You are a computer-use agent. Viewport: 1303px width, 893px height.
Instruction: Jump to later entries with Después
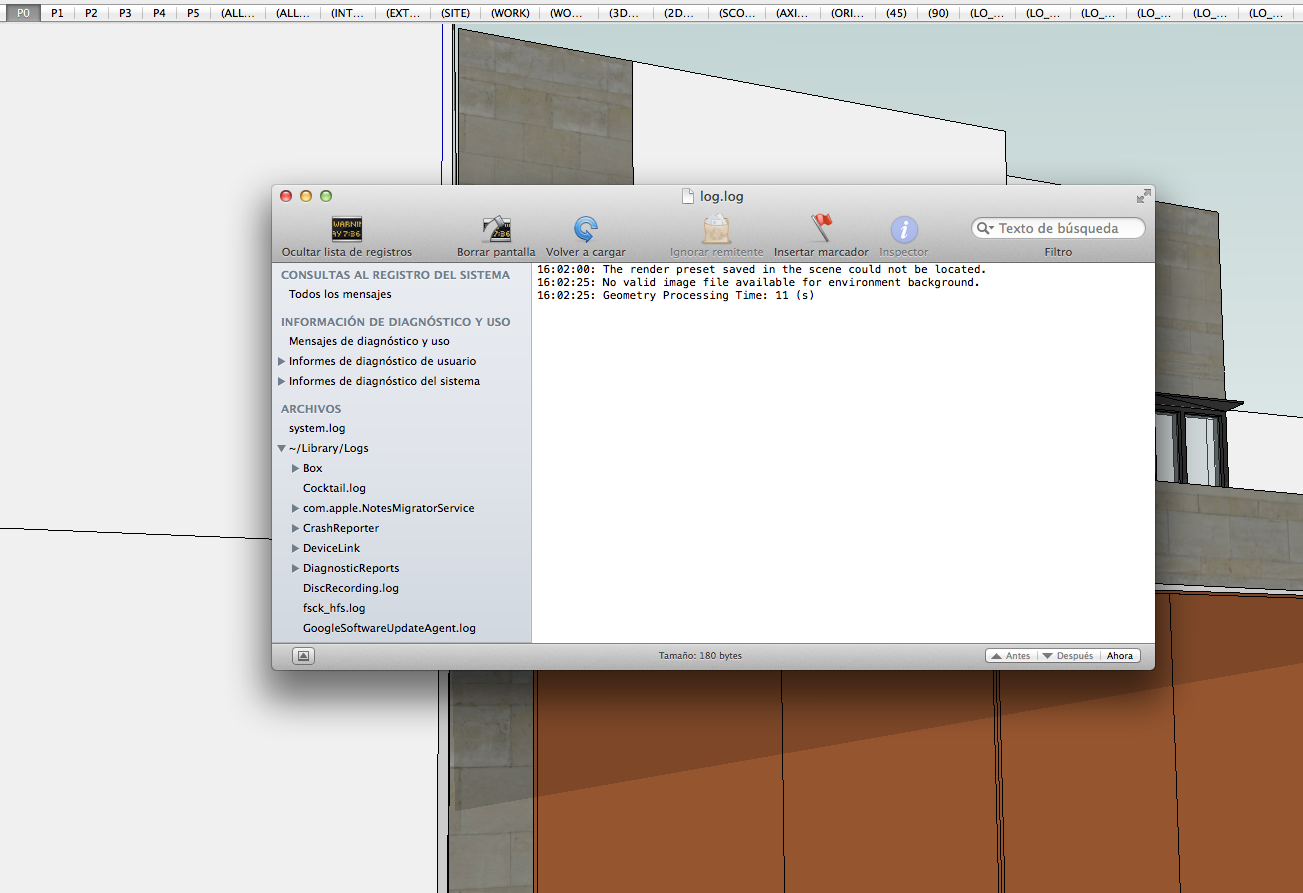(1068, 656)
